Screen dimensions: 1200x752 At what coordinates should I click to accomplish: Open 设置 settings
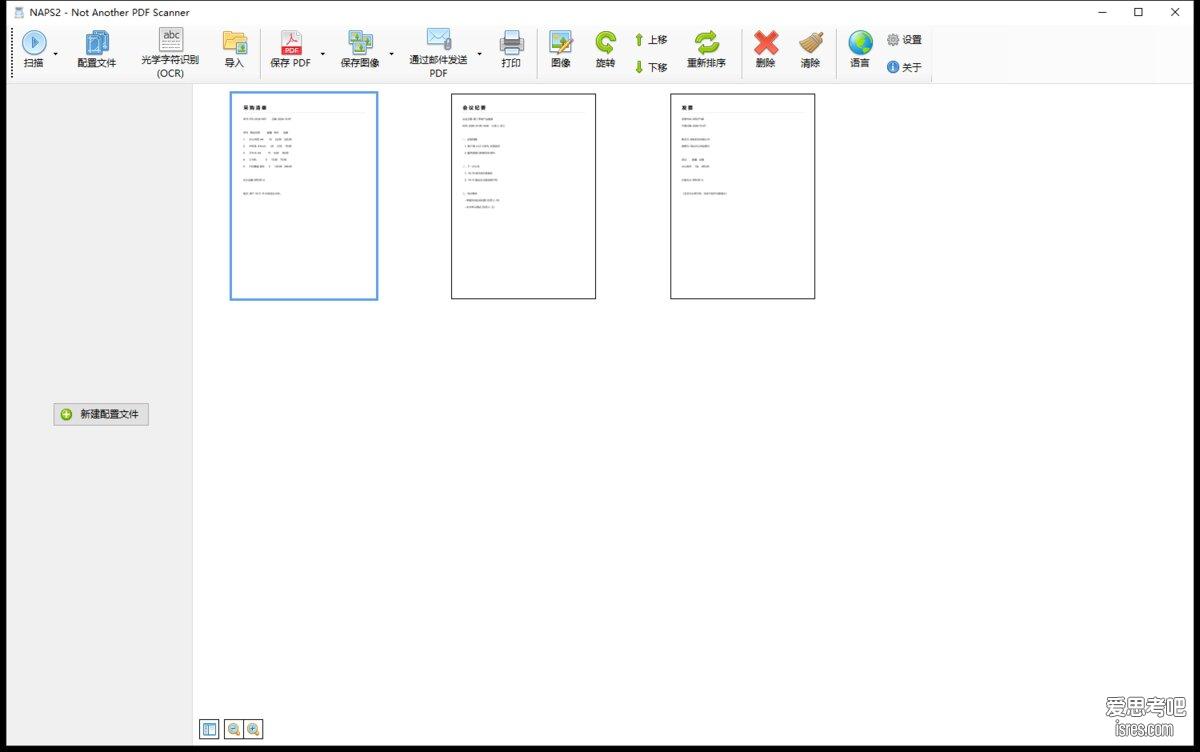(904, 40)
